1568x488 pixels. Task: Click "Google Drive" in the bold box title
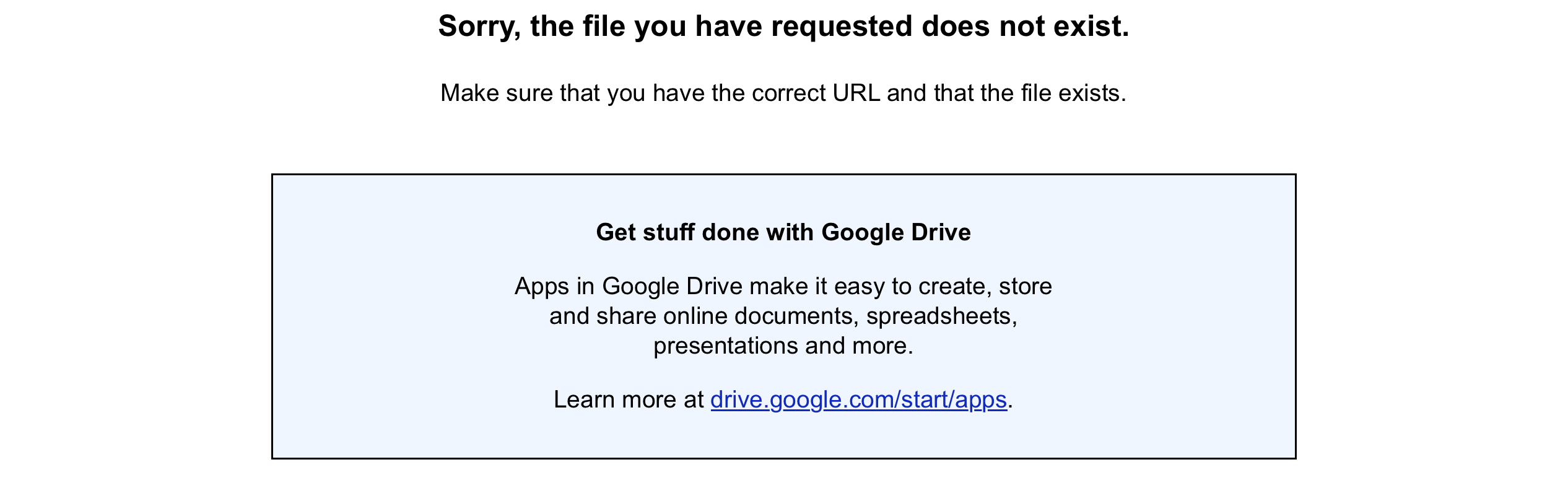pyautogui.click(x=896, y=232)
